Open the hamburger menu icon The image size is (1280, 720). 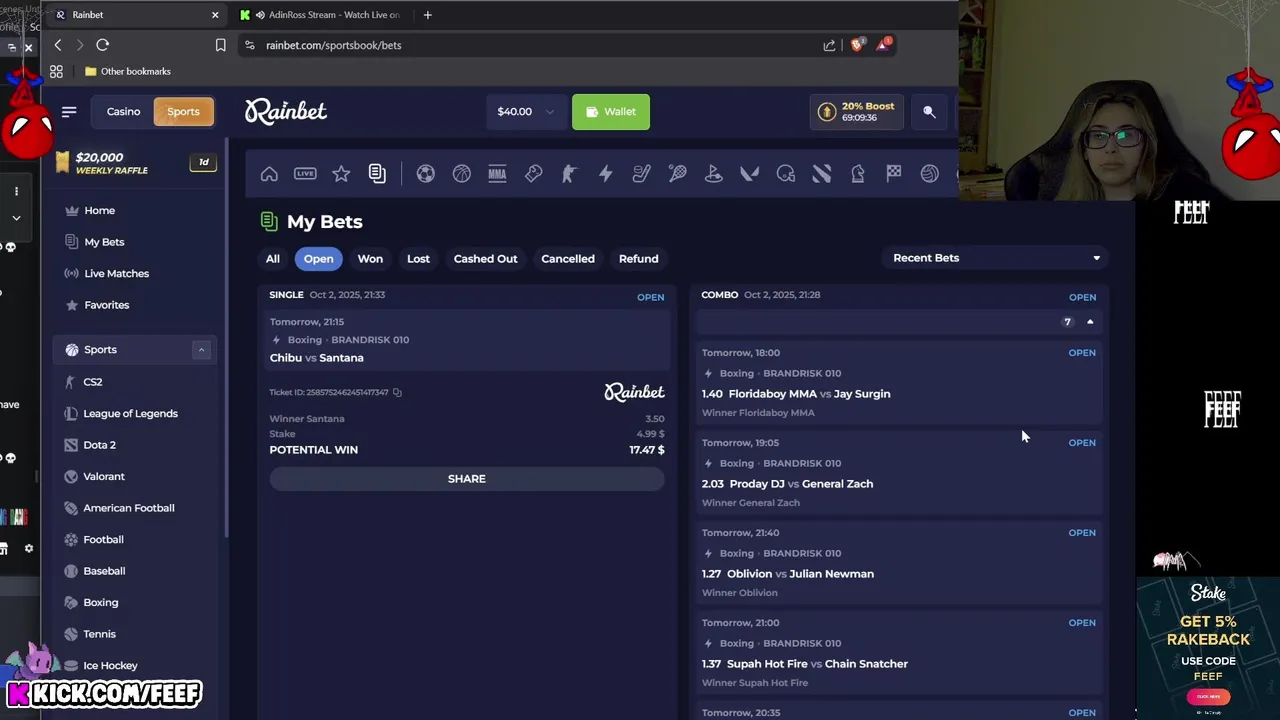point(69,112)
